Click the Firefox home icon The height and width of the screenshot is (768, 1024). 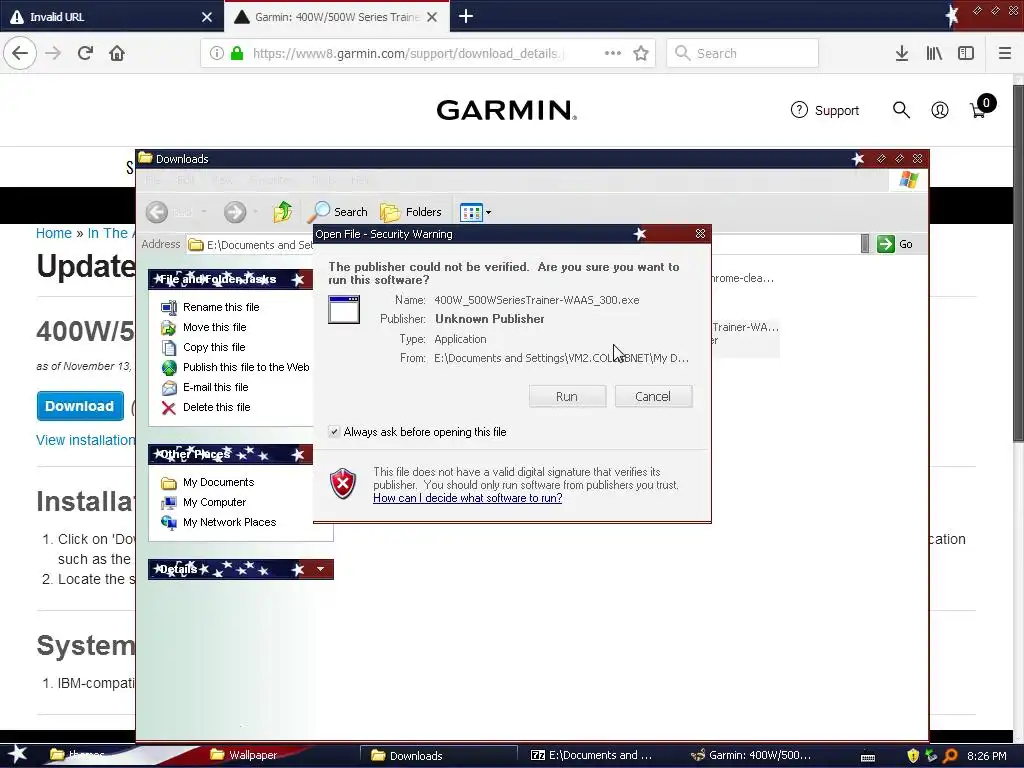[117, 53]
